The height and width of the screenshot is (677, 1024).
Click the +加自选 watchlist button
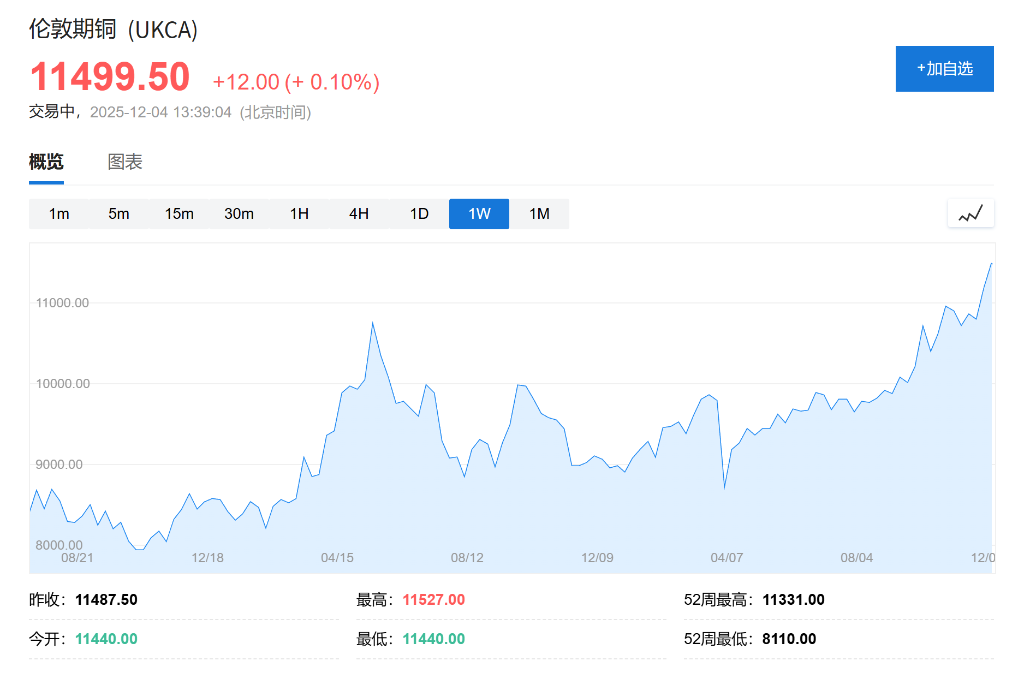tap(944, 68)
